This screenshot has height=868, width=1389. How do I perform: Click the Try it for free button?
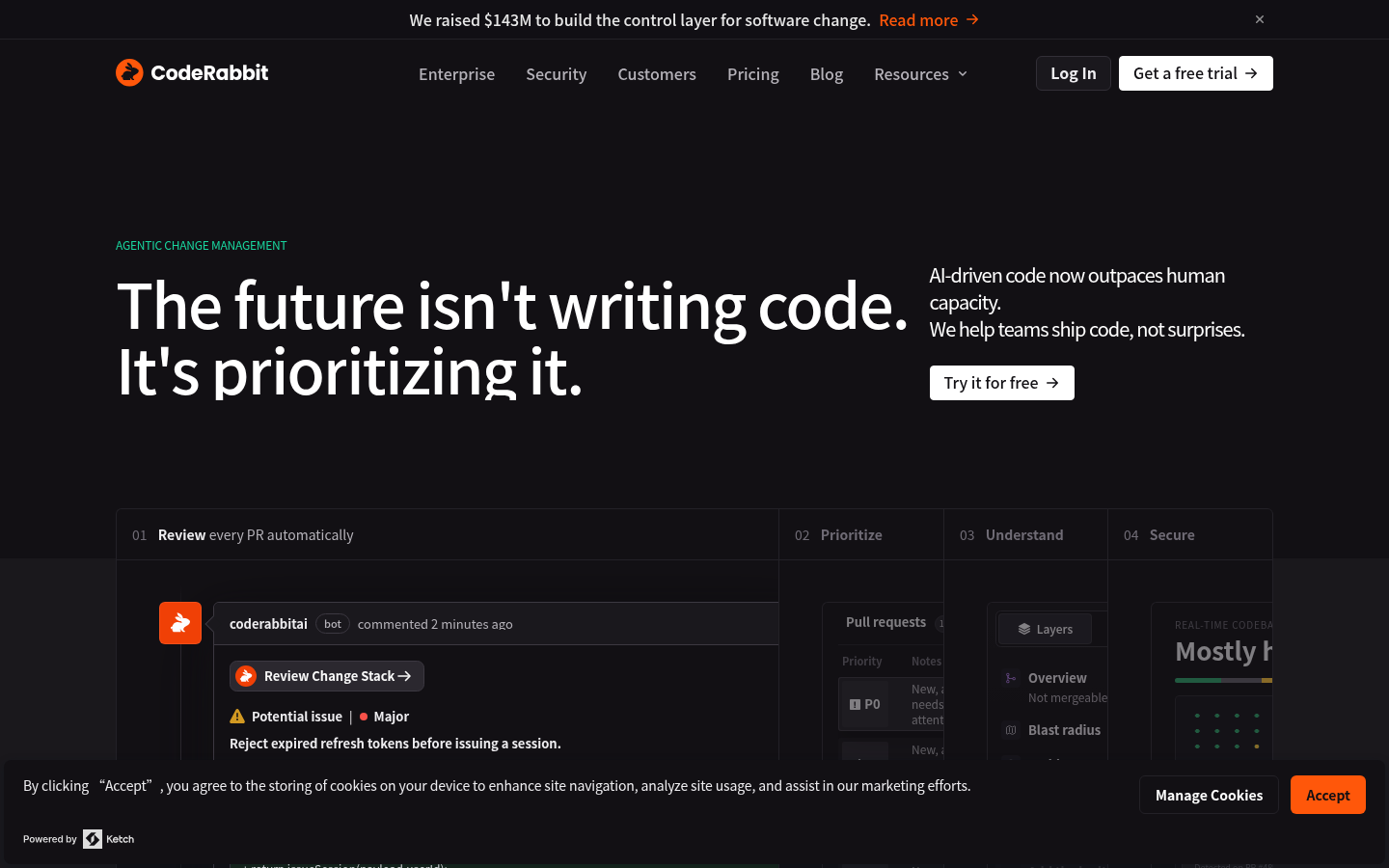pyautogui.click(x=1001, y=383)
